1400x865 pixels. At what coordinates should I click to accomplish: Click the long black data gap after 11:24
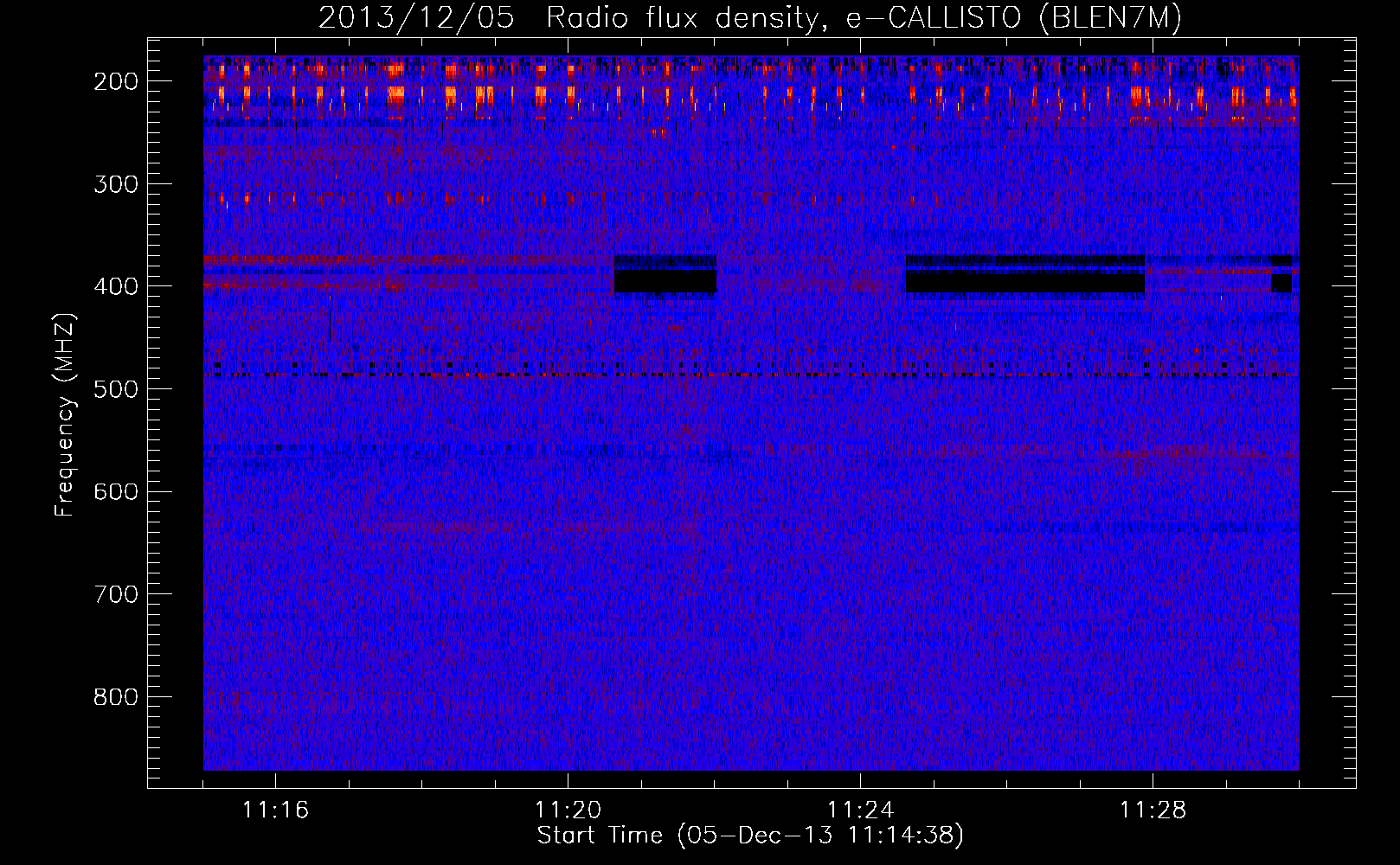(x=1025, y=281)
